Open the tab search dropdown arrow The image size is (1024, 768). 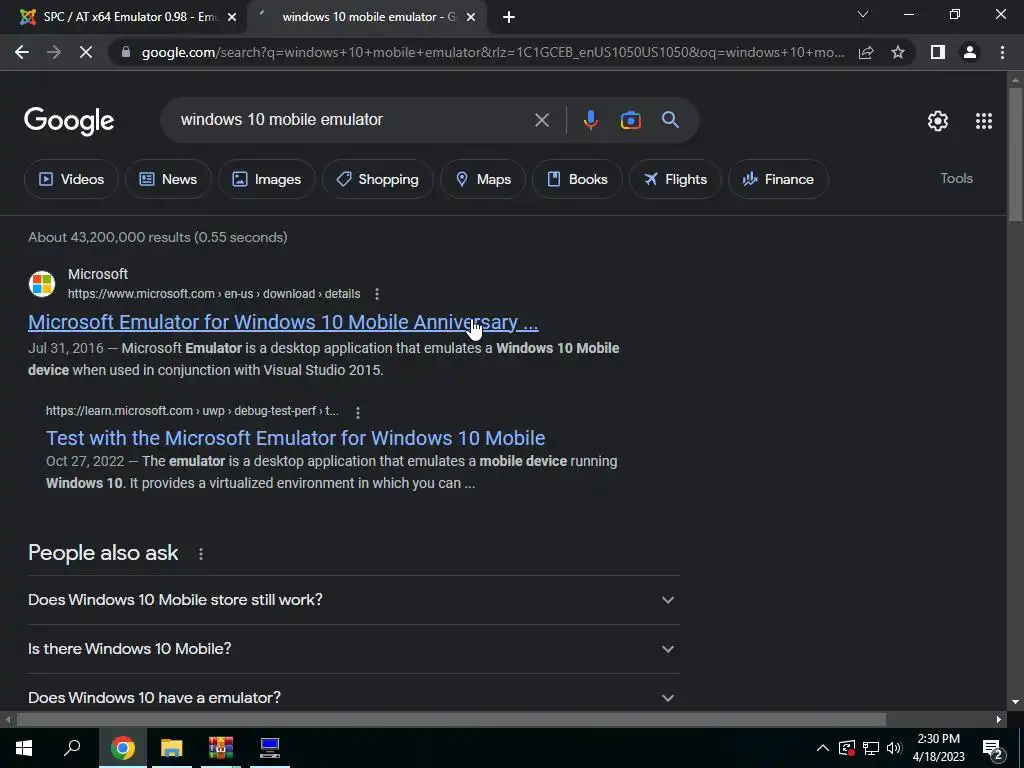pyautogui.click(x=863, y=14)
